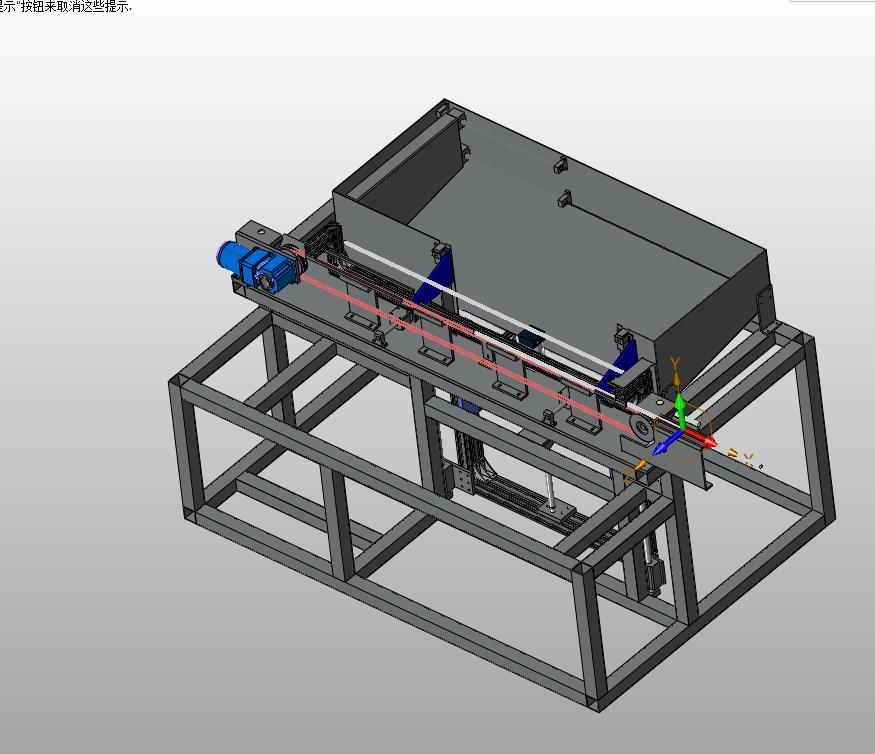Click the orange arrow handle right of the red arrow
The image size is (875, 754).
[x=733, y=454]
